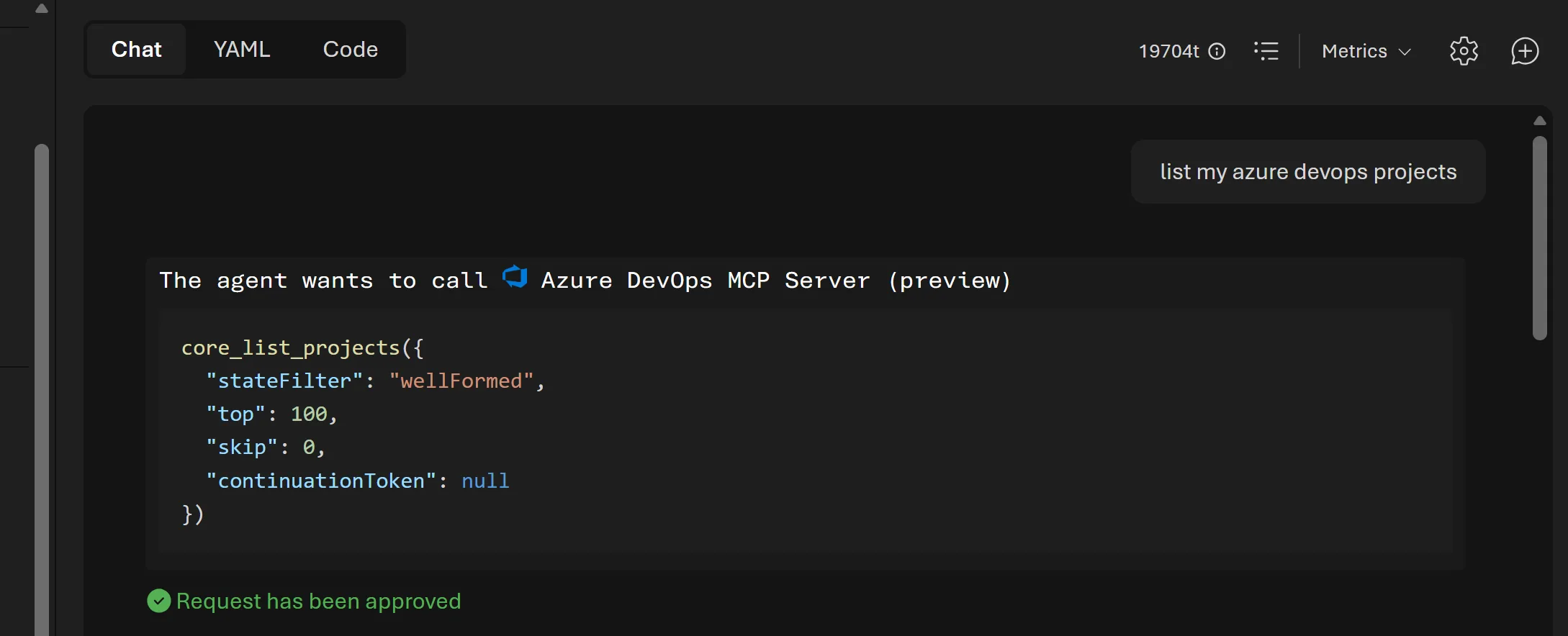This screenshot has width=1568, height=636.
Task: Expand the Metrics dropdown
Action: pos(1365,51)
